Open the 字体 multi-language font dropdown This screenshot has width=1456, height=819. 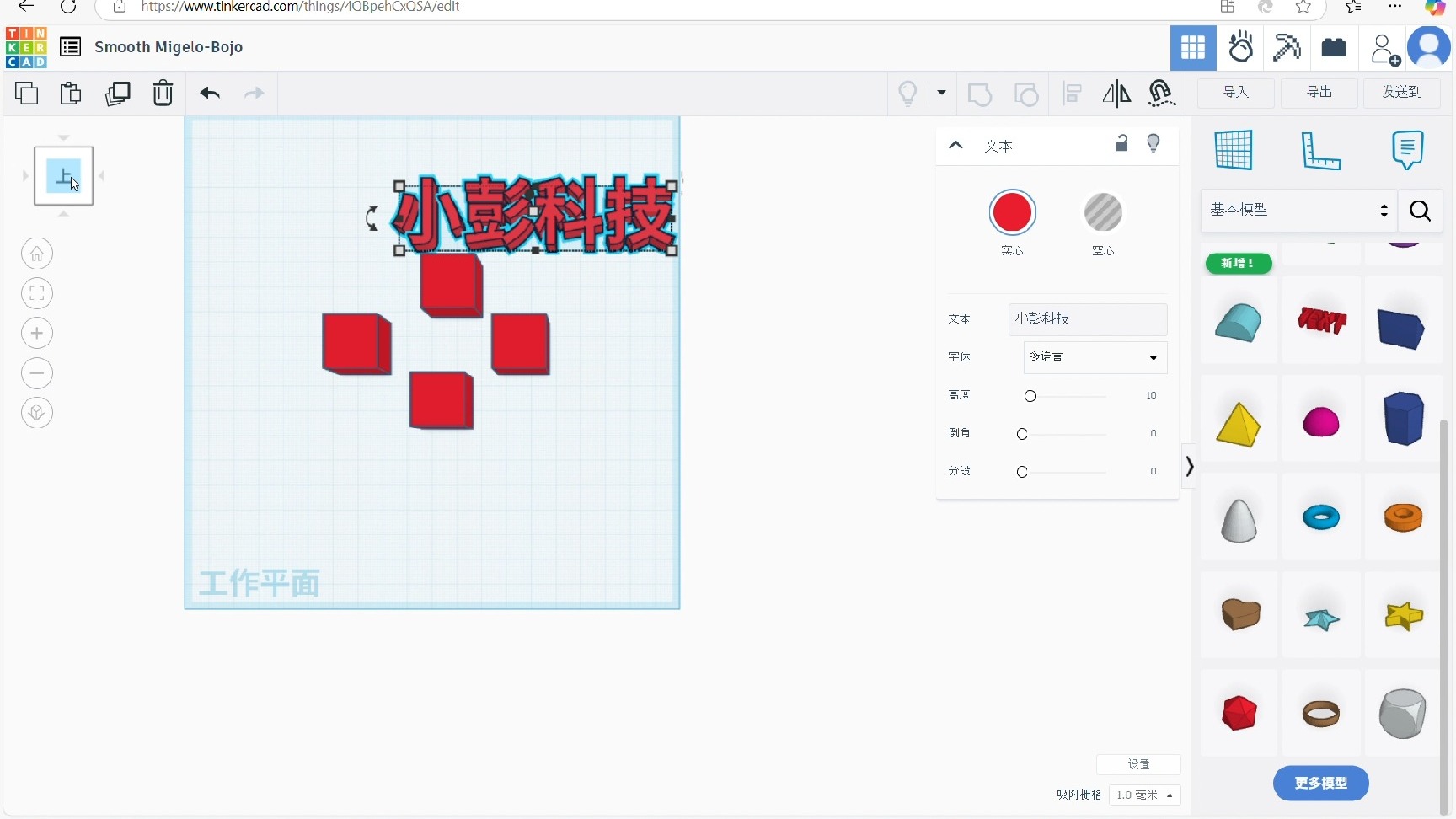pos(1094,357)
